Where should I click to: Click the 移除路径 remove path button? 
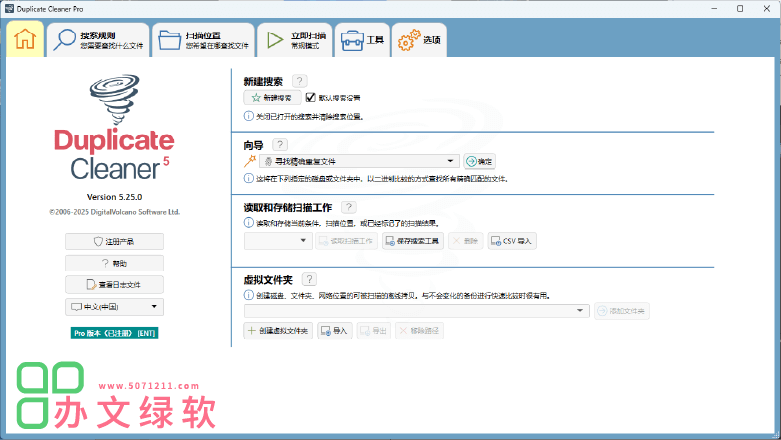tap(419, 330)
